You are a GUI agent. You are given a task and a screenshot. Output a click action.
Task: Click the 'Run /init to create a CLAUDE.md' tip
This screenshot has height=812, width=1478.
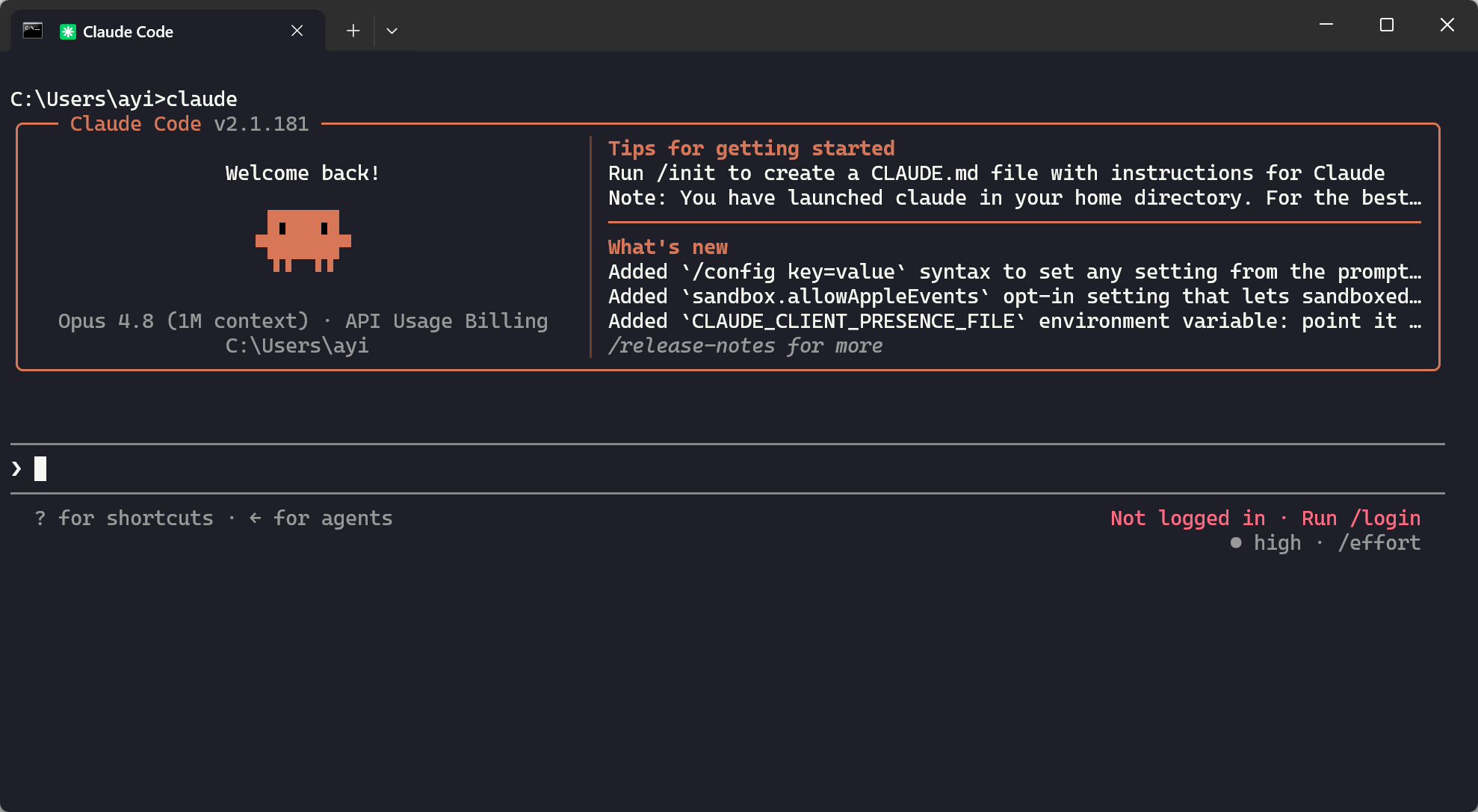[997, 173]
